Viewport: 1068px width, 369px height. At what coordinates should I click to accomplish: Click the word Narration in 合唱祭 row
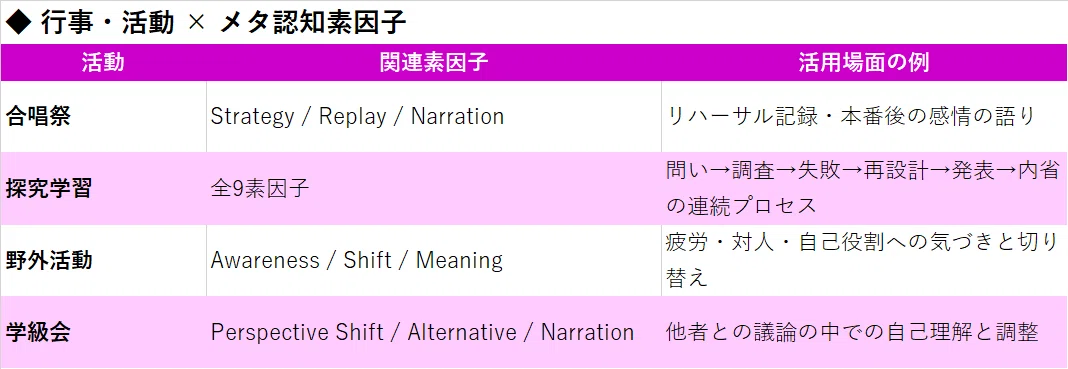pos(458,116)
